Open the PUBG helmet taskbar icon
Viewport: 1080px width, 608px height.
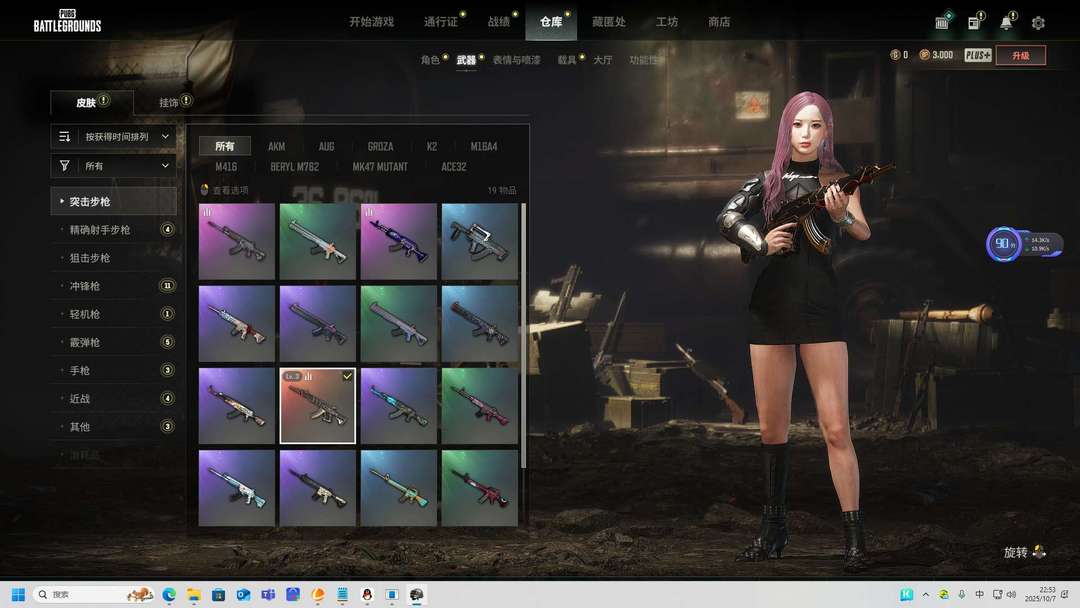click(x=417, y=594)
